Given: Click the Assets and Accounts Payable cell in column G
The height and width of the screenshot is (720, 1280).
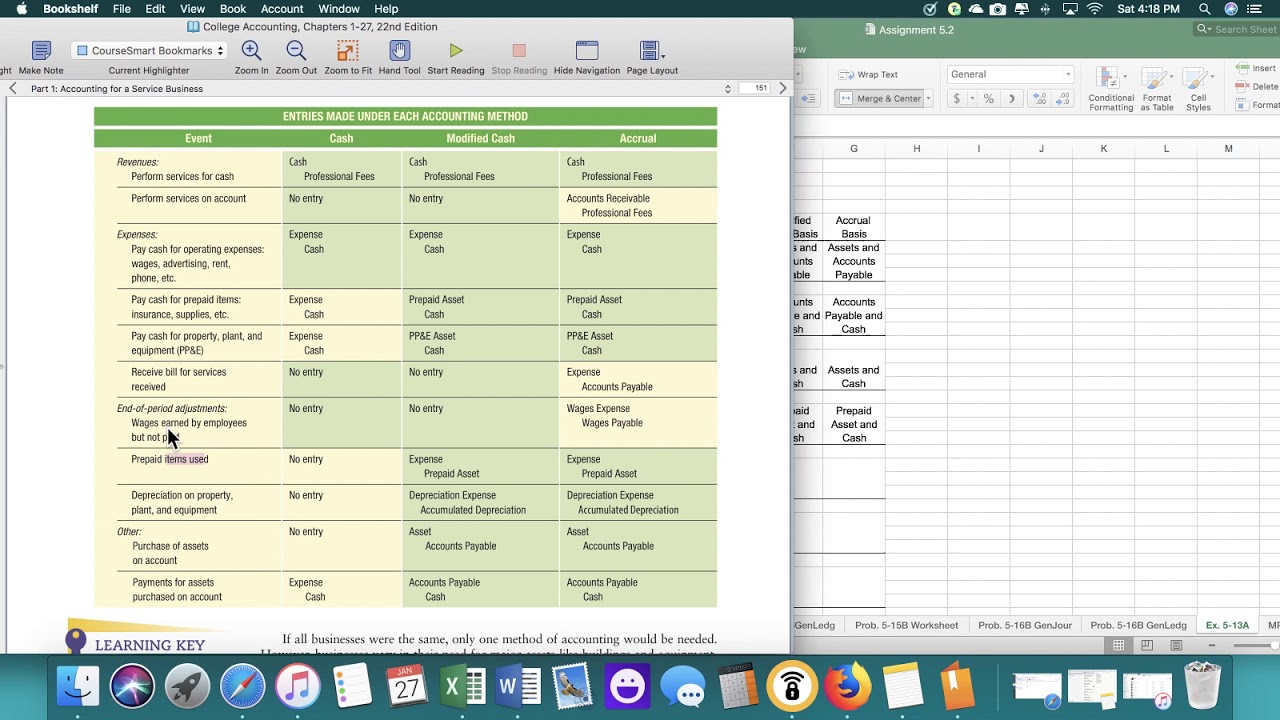Looking at the screenshot, I should [854, 261].
